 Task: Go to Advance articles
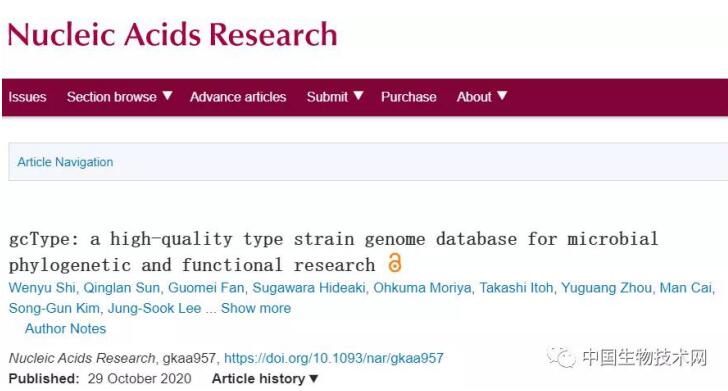point(238,97)
